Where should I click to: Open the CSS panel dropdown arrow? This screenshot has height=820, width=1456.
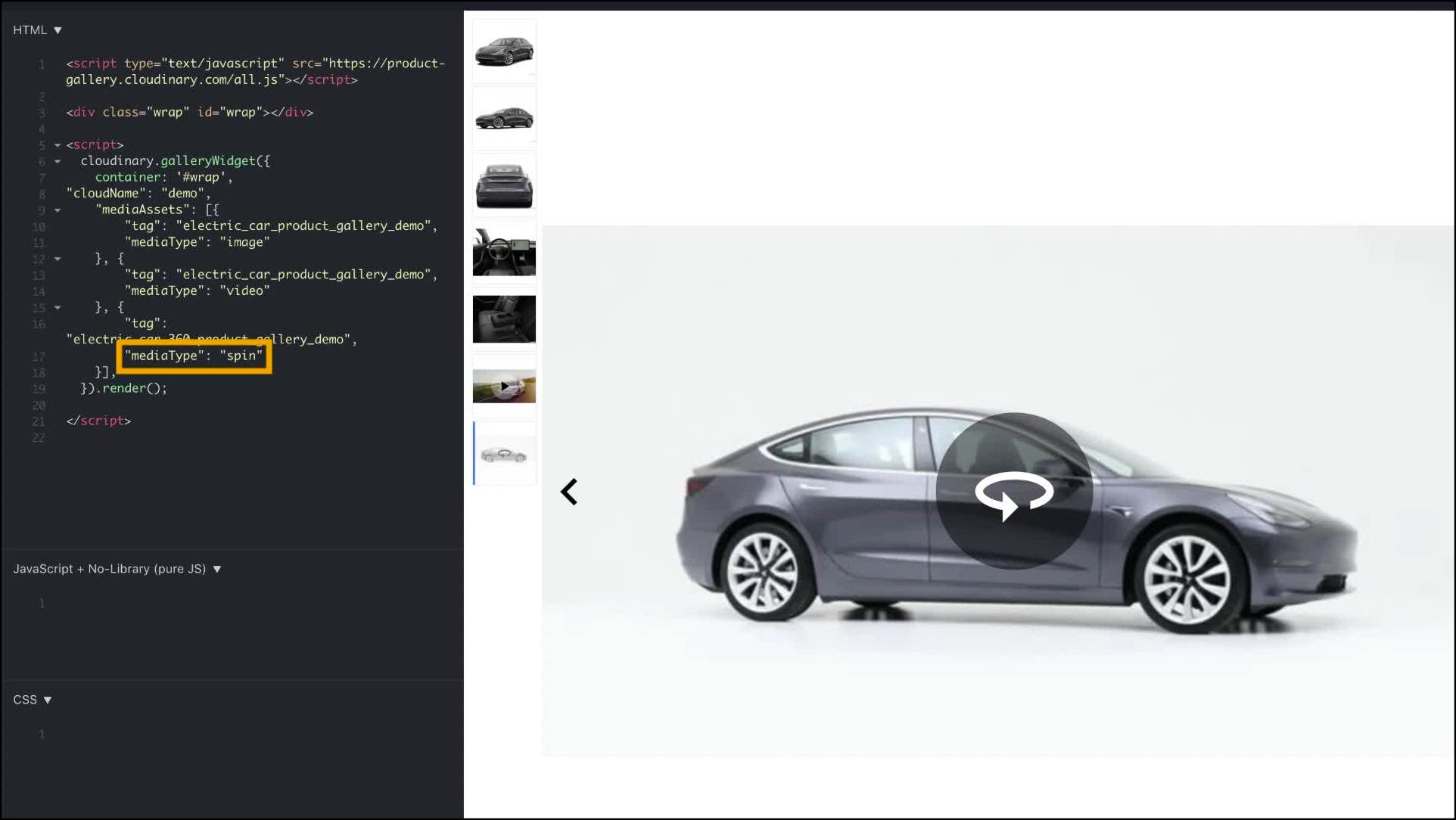[48, 700]
